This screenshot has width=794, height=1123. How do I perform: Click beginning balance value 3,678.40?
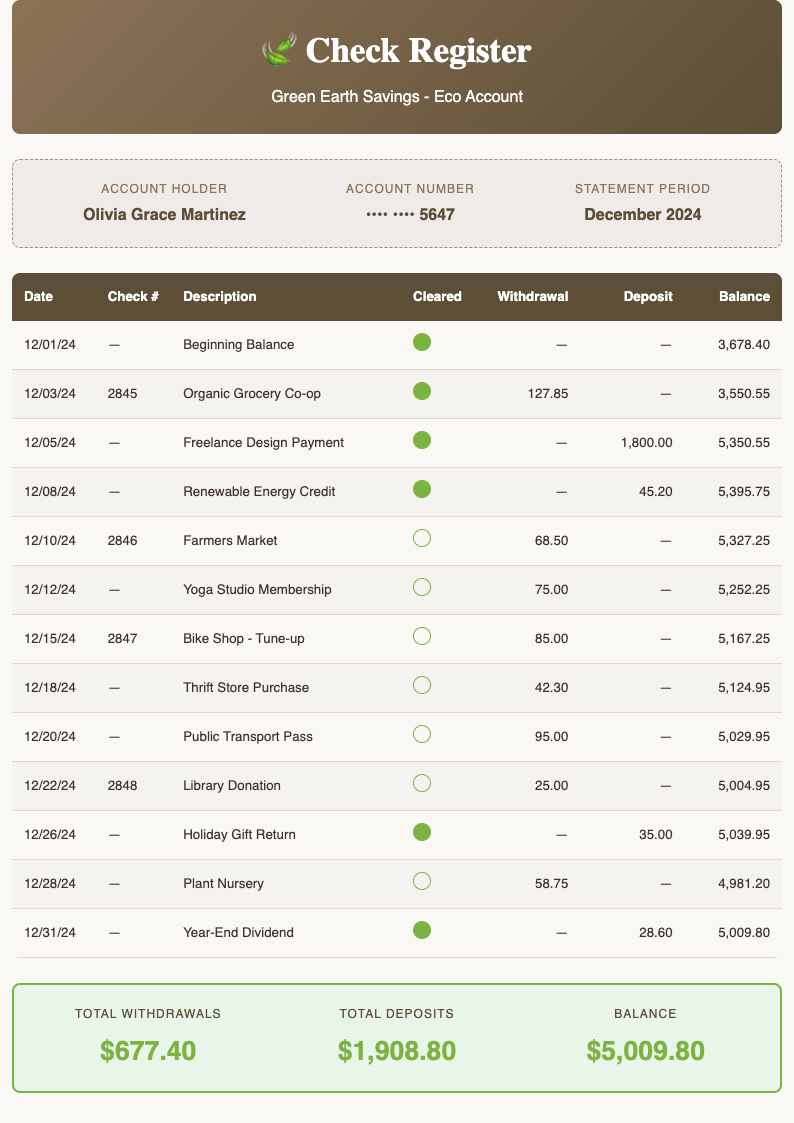744,344
